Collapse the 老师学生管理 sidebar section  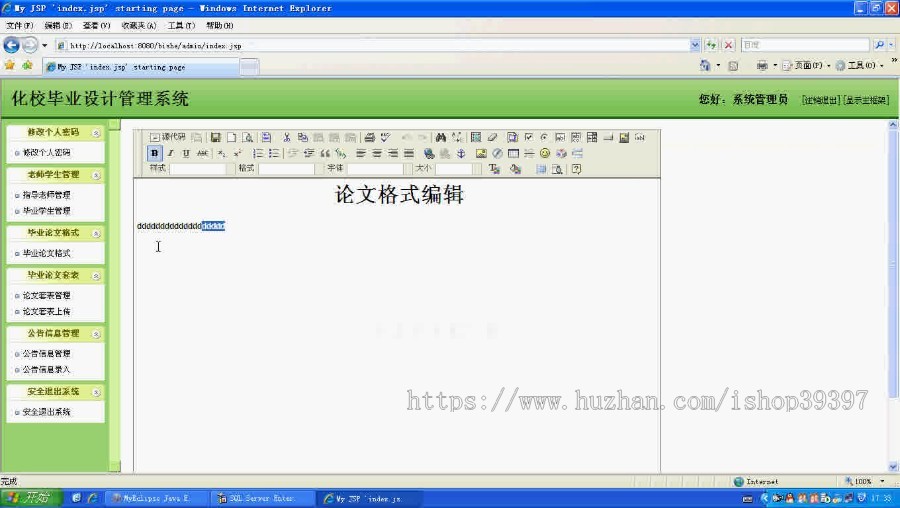pyautogui.click(x=96, y=175)
